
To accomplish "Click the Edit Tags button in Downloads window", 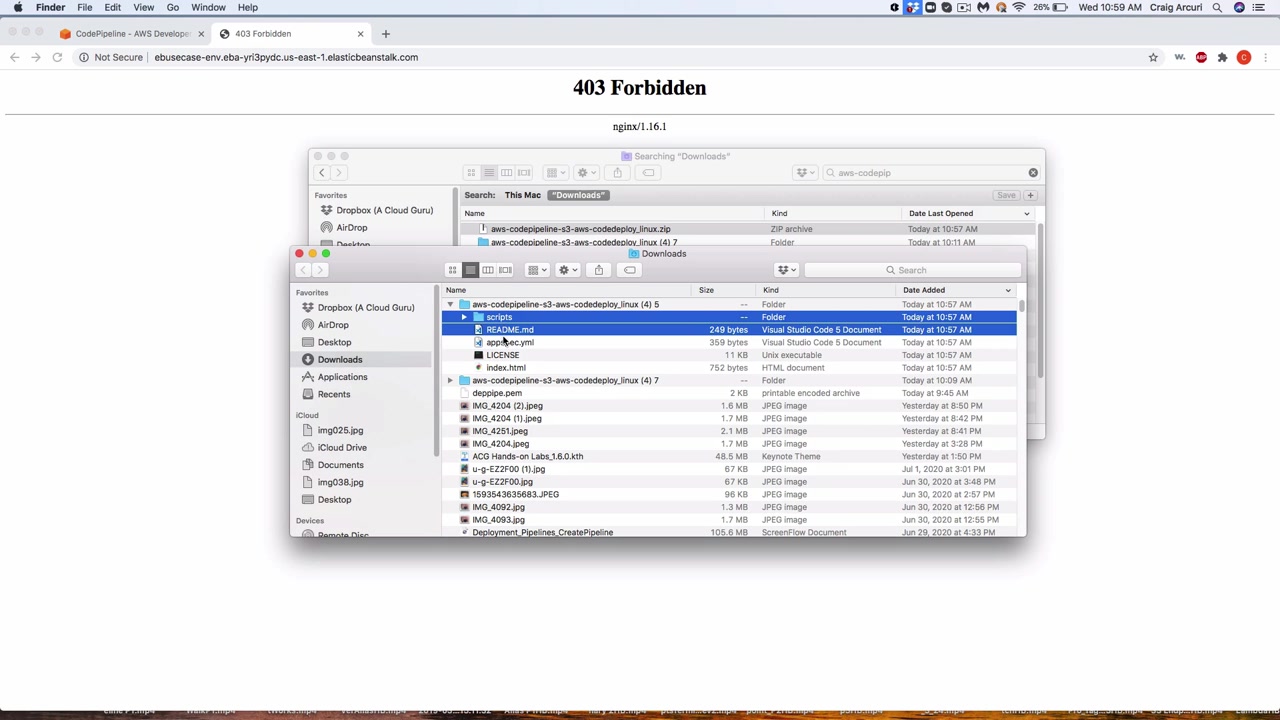I will click(630, 270).
